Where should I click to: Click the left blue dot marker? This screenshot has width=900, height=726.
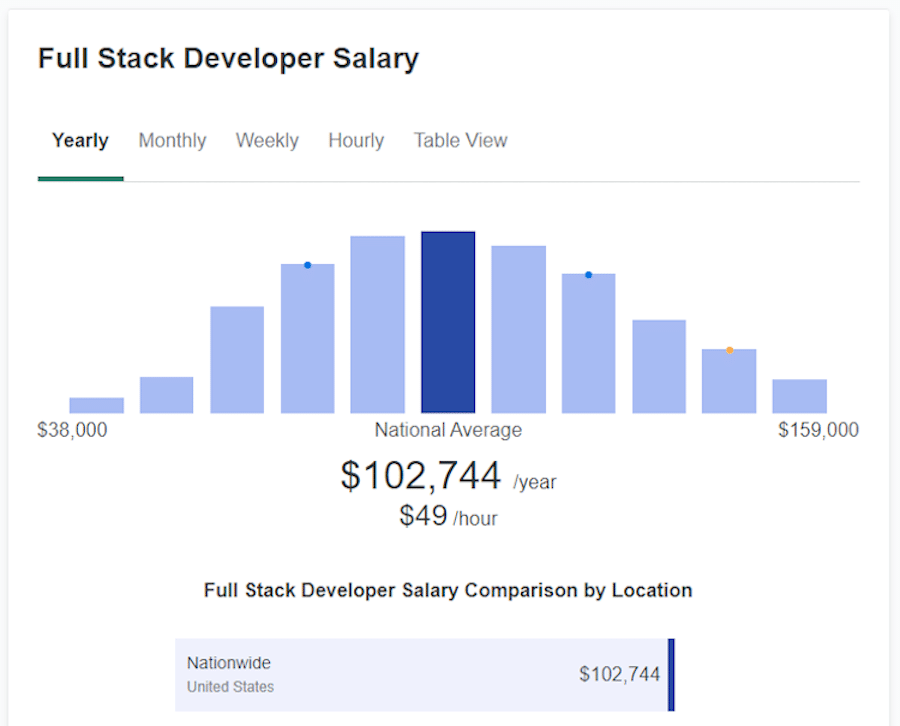click(308, 265)
